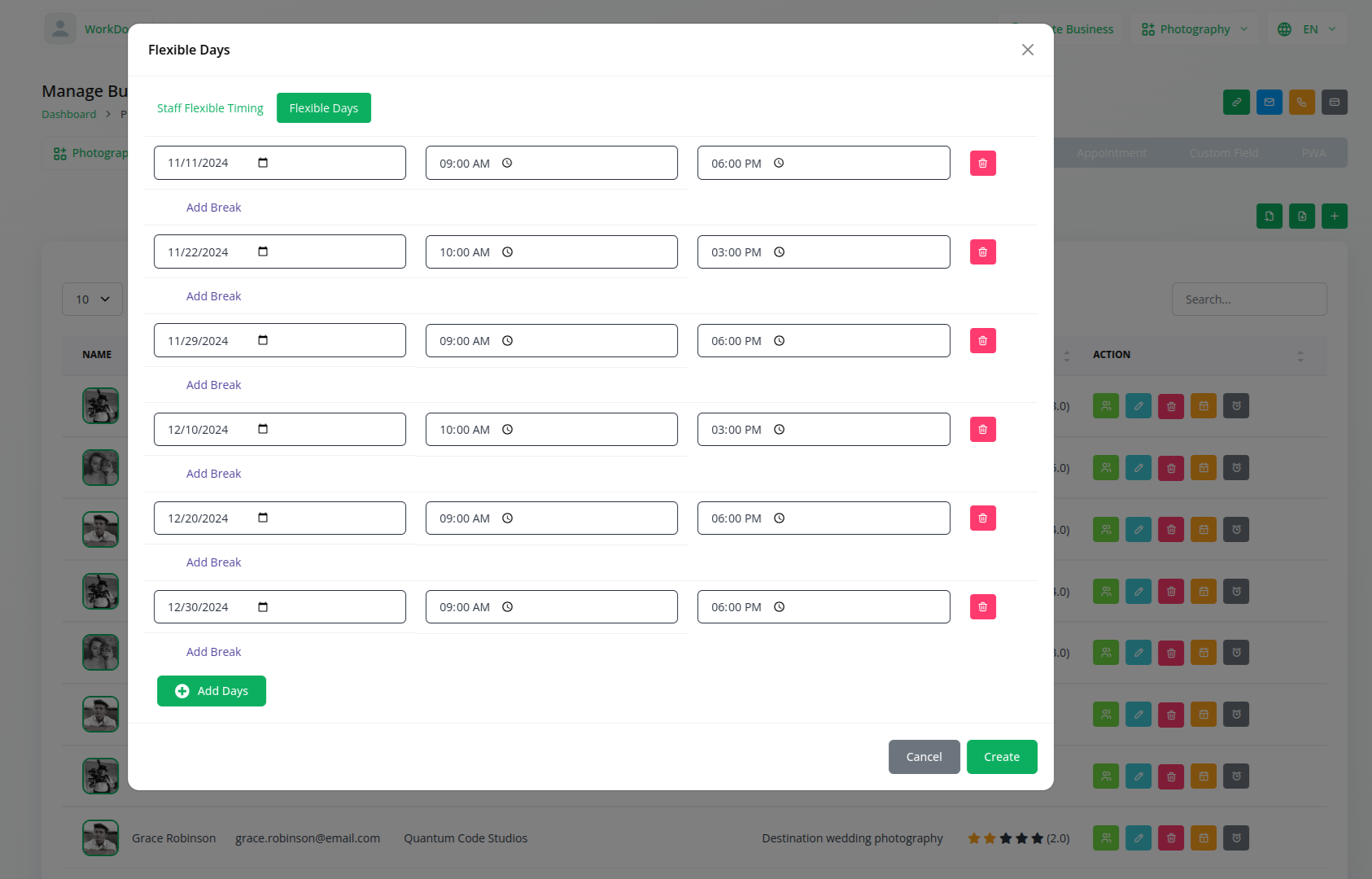1372x879 pixels.
Task: Delete the 11/11/2024 flexible day row
Action: pyautogui.click(x=982, y=164)
